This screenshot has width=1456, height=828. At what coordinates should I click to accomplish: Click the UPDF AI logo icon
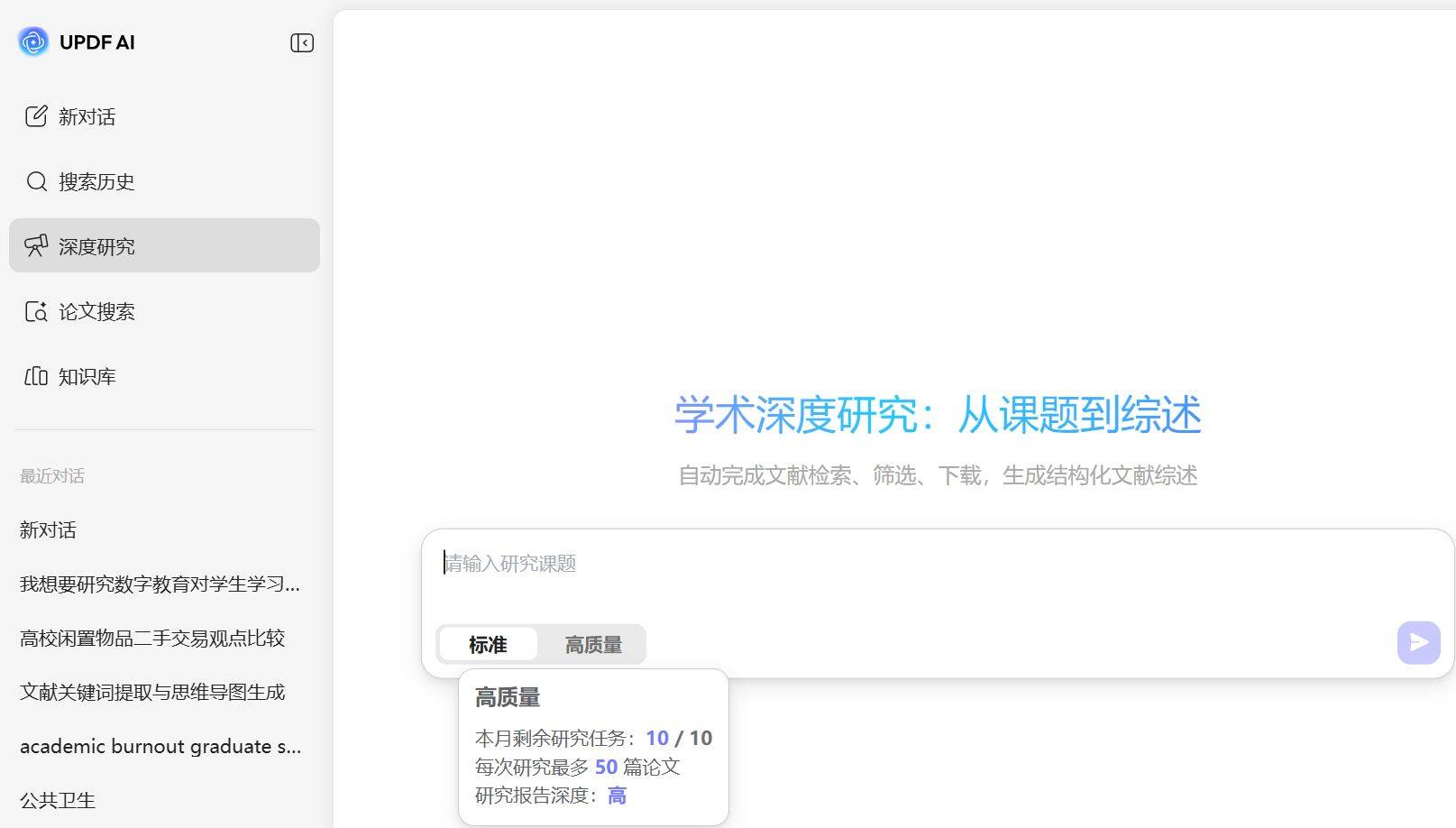point(33,41)
